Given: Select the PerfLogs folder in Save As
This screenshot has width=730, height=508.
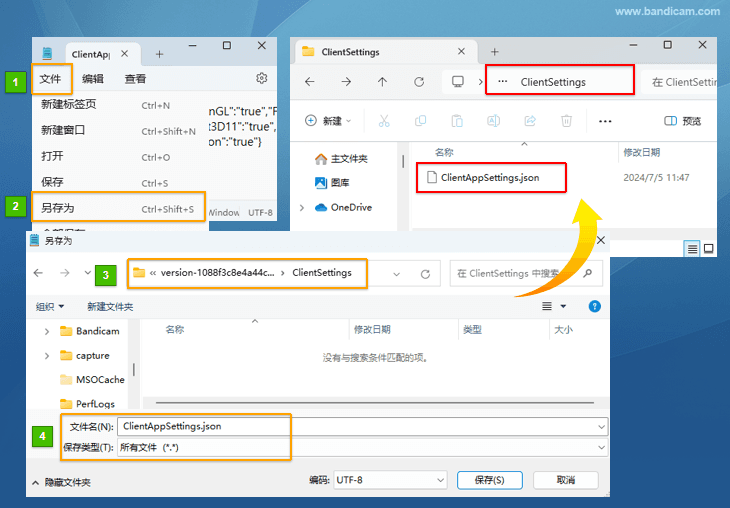Looking at the screenshot, I should pyautogui.click(x=88, y=404).
